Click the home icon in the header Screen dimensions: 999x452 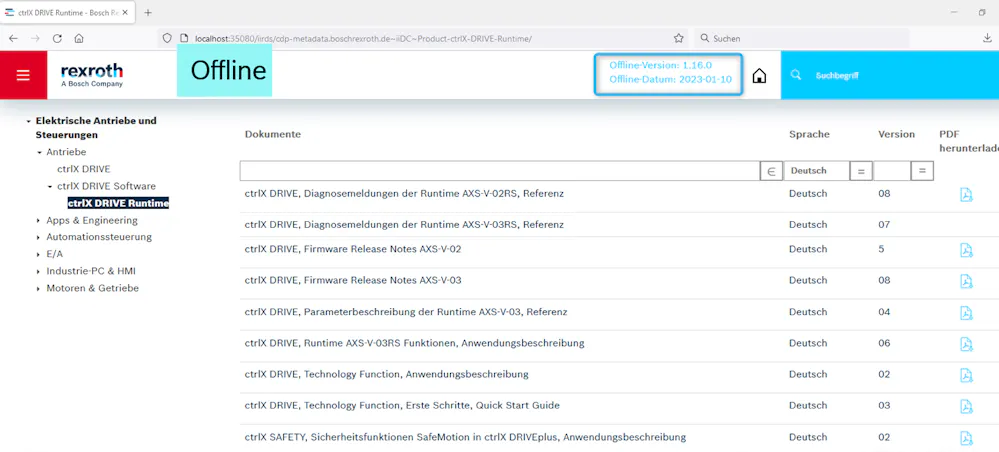click(759, 76)
